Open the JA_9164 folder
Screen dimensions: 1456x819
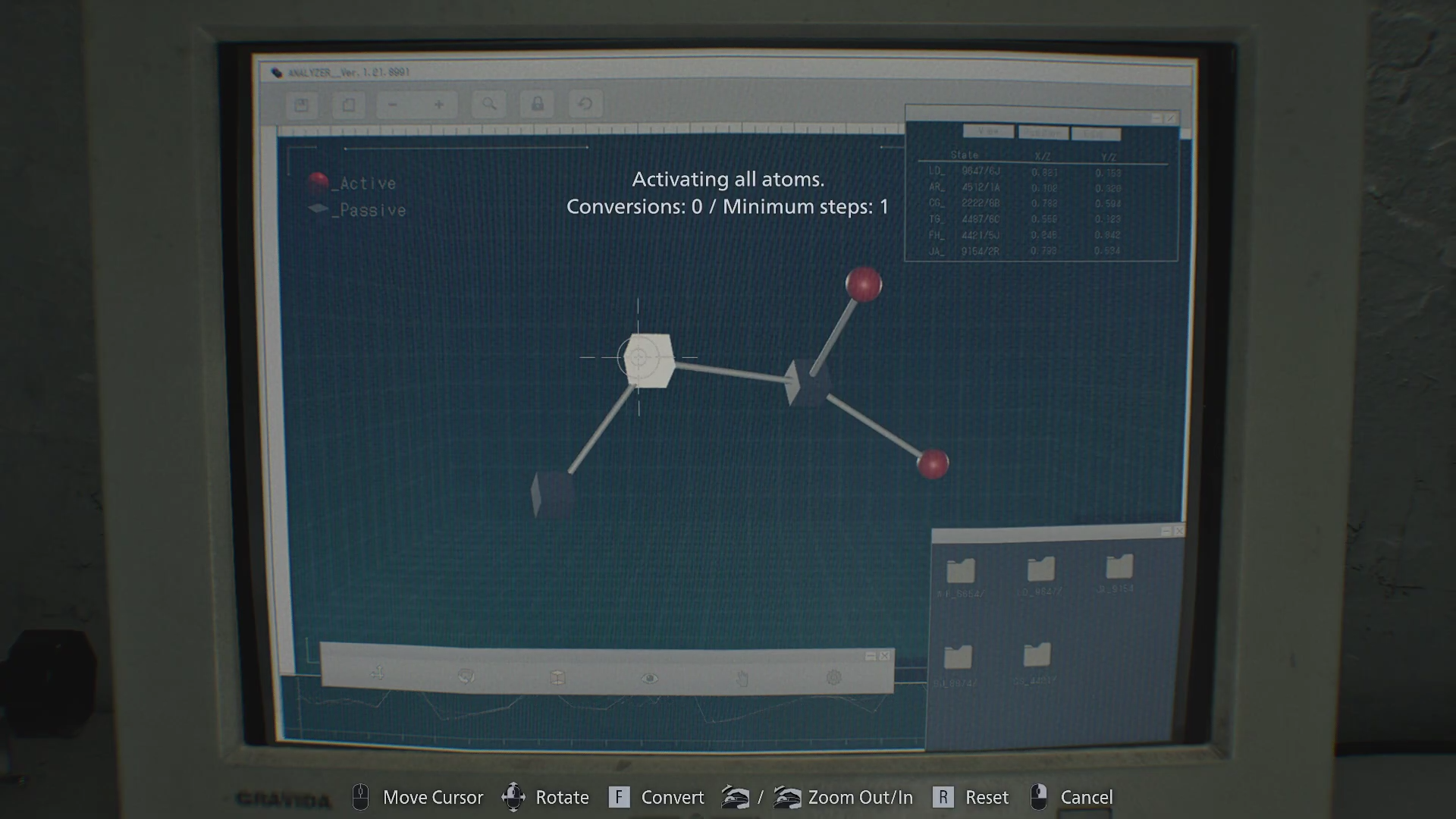point(1119,567)
